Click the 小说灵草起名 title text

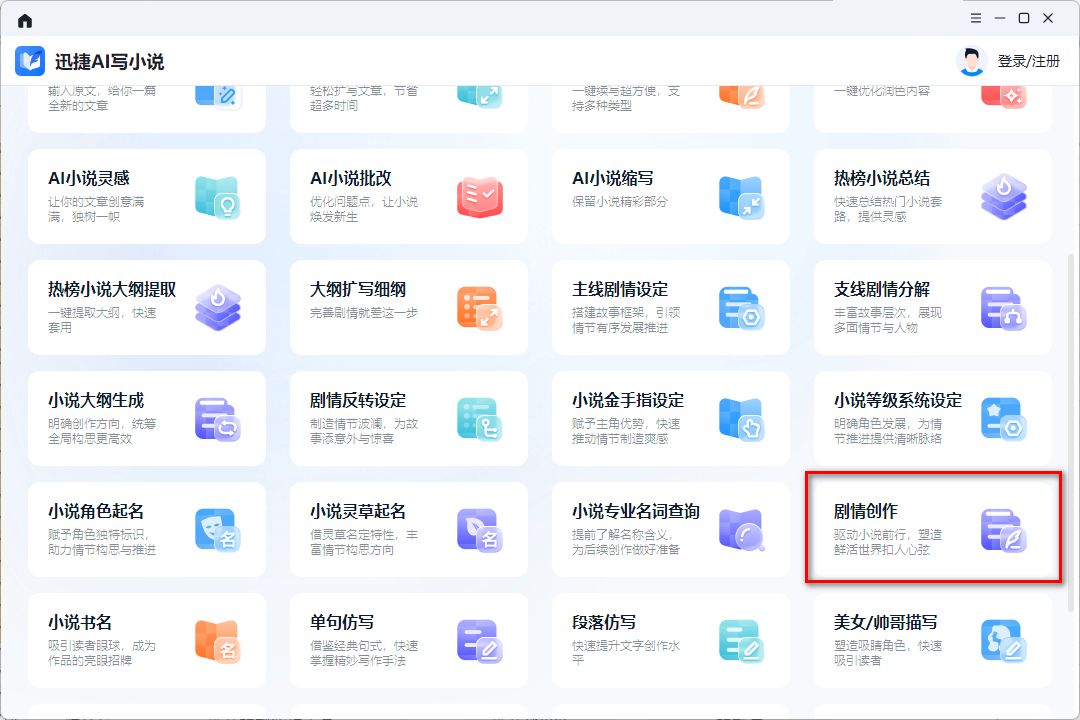click(357, 511)
